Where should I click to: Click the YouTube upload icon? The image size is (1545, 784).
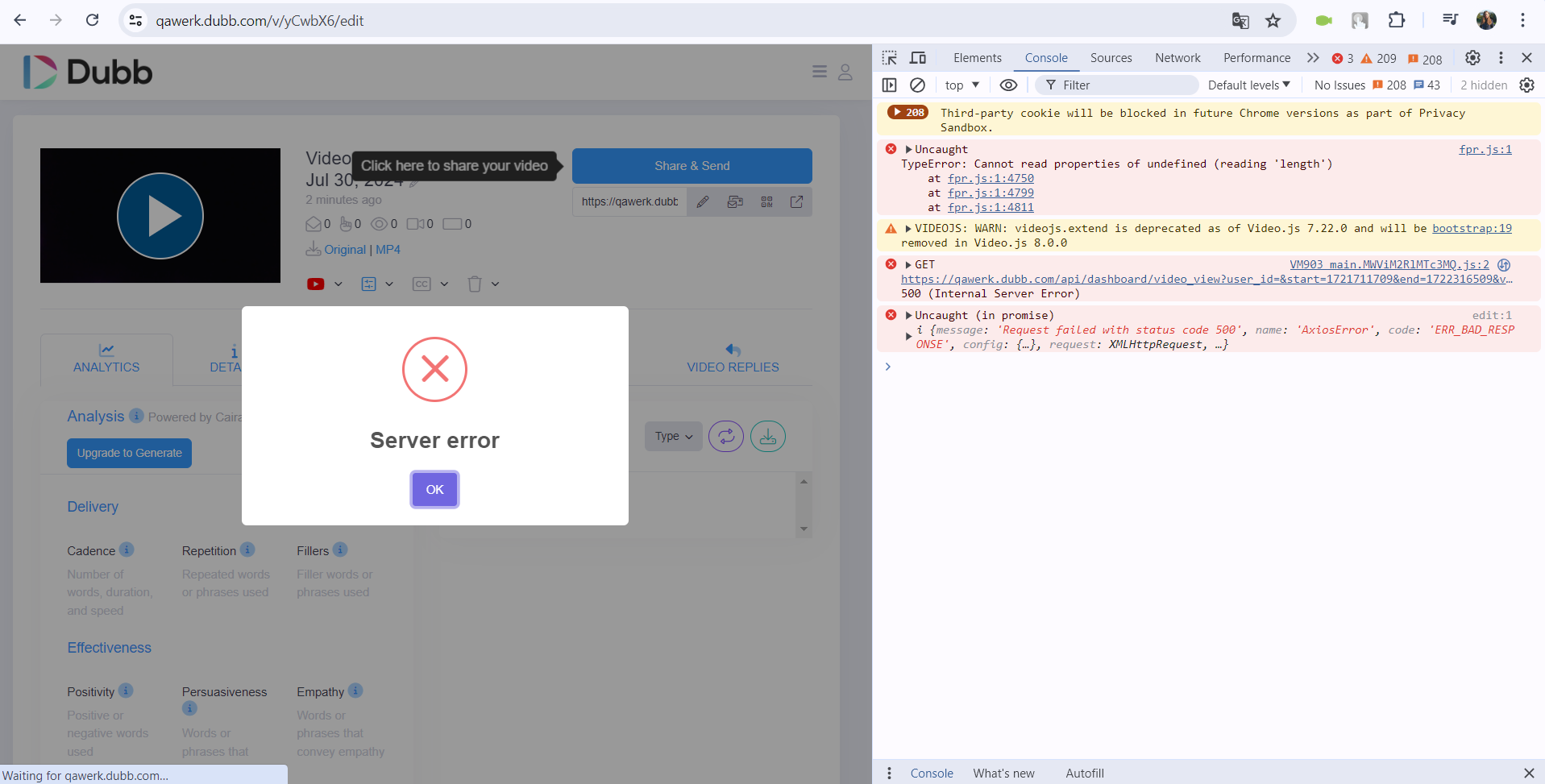tap(316, 284)
